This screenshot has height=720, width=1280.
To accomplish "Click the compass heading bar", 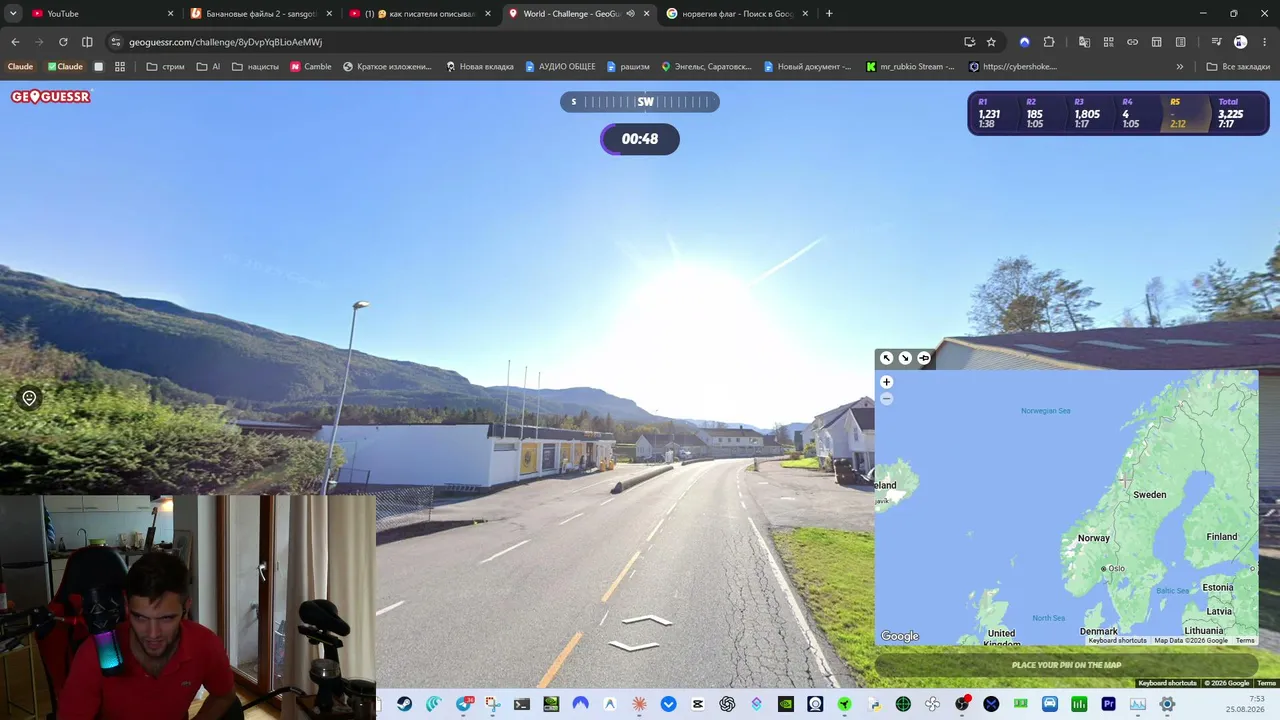I will [640, 102].
